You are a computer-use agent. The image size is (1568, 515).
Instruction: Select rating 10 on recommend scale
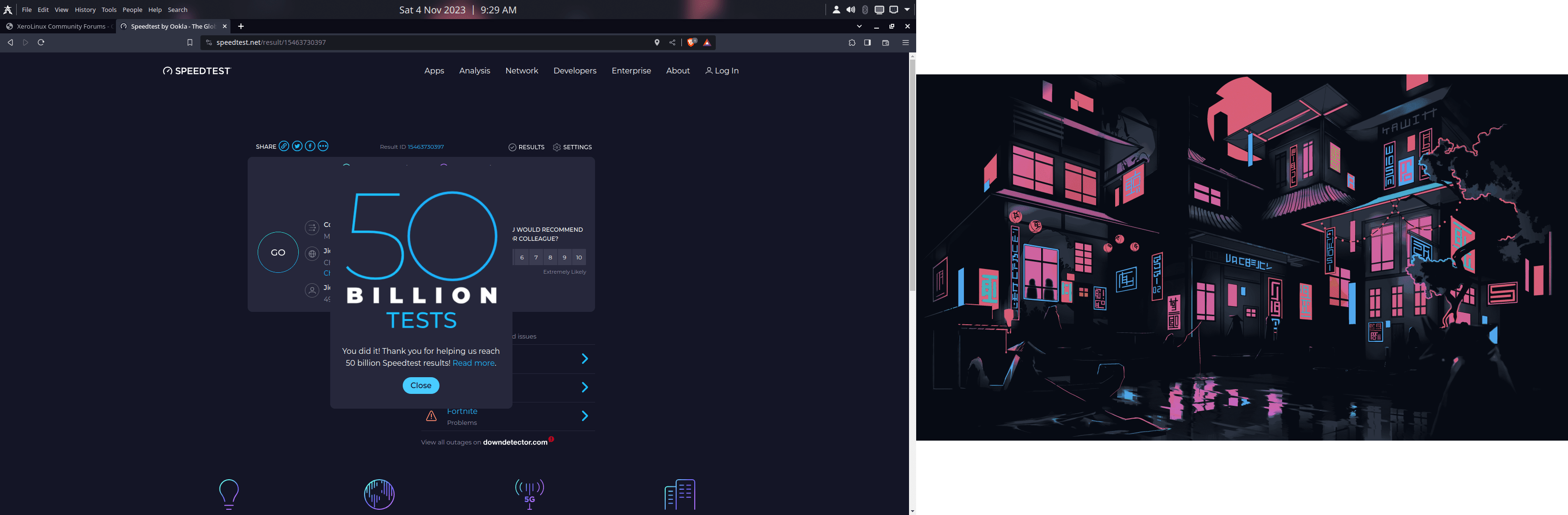coord(579,257)
